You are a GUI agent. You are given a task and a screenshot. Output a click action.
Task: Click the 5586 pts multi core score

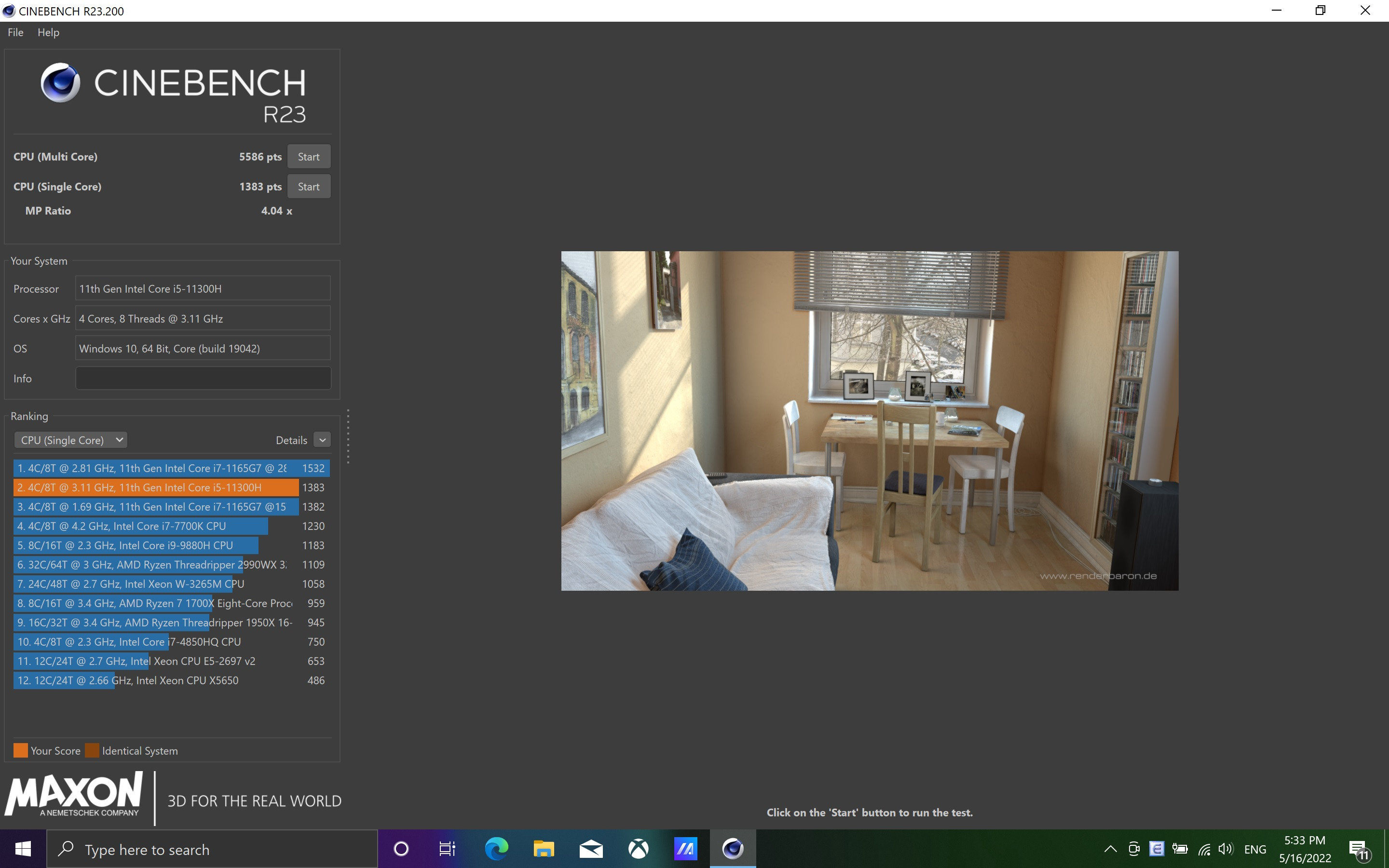pos(260,157)
